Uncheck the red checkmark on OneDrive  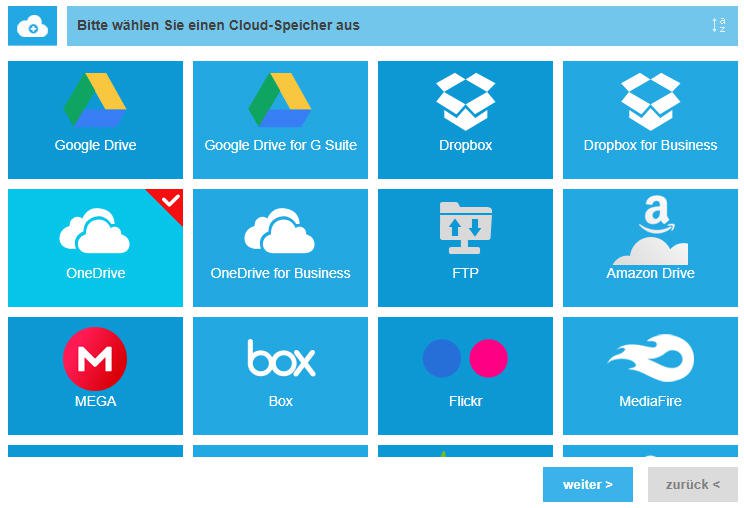169,201
